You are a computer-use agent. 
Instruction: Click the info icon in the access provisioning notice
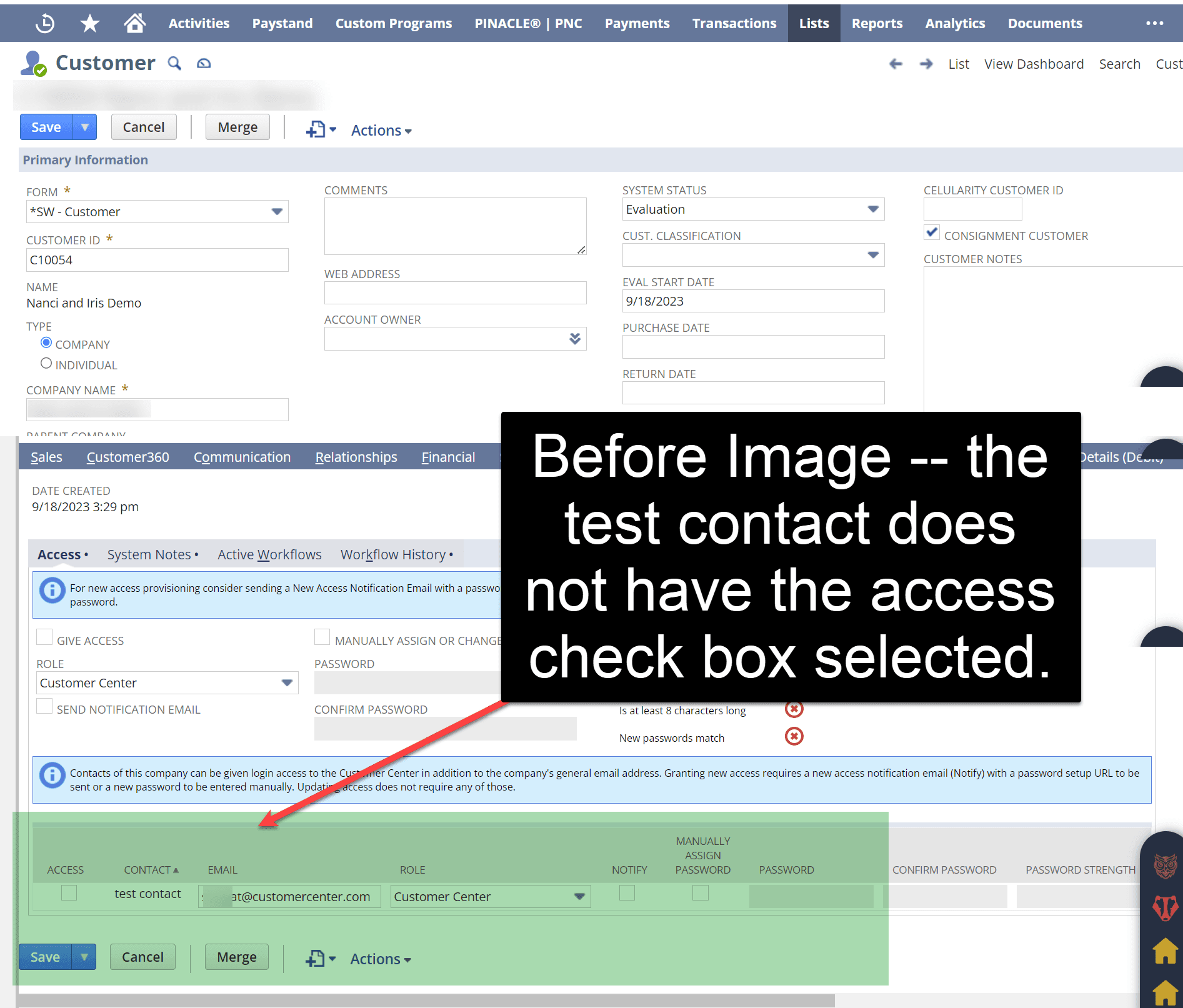(x=52, y=591)
